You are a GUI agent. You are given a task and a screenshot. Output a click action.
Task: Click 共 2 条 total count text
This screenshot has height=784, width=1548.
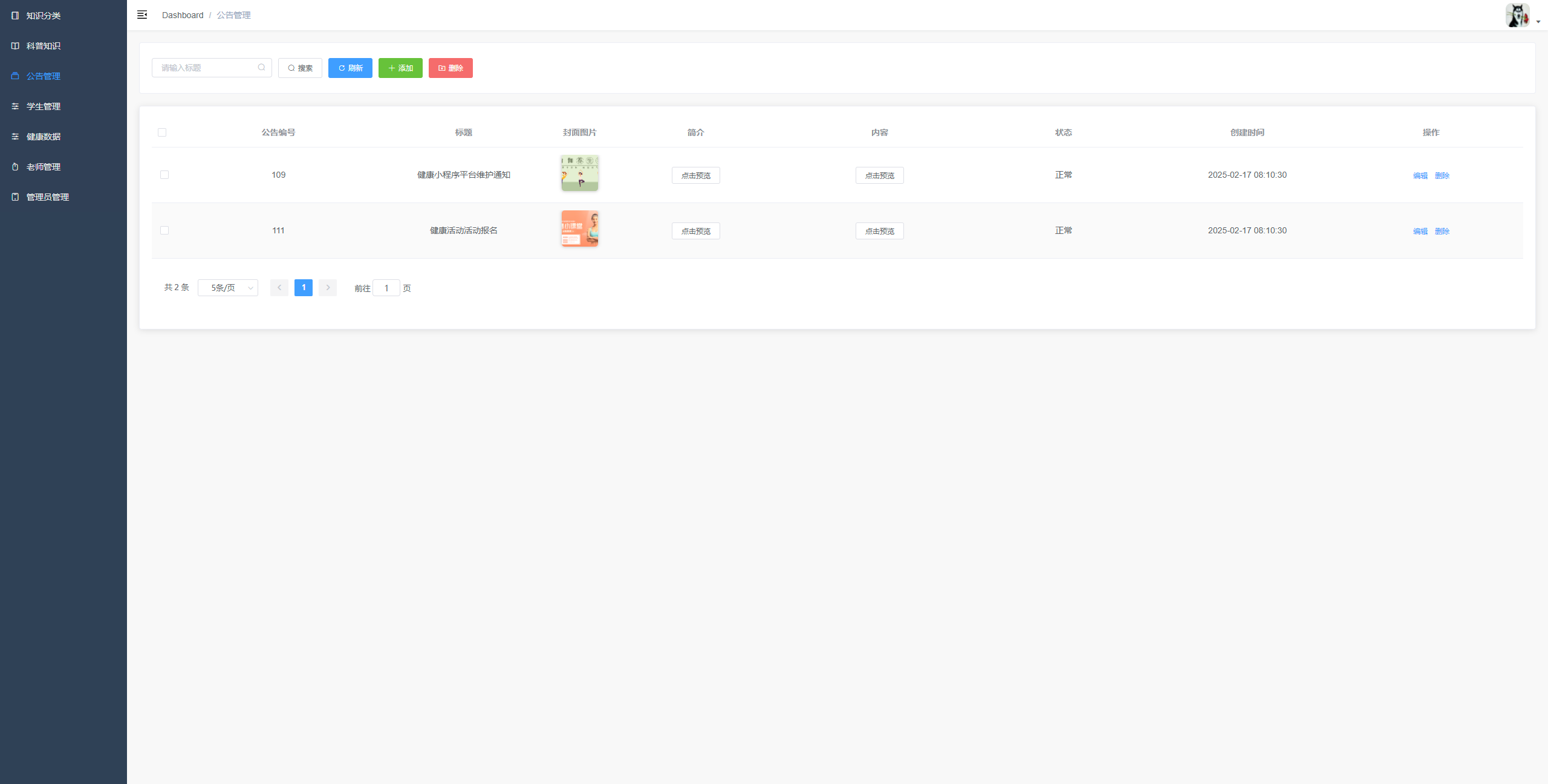tap(177, 287)
